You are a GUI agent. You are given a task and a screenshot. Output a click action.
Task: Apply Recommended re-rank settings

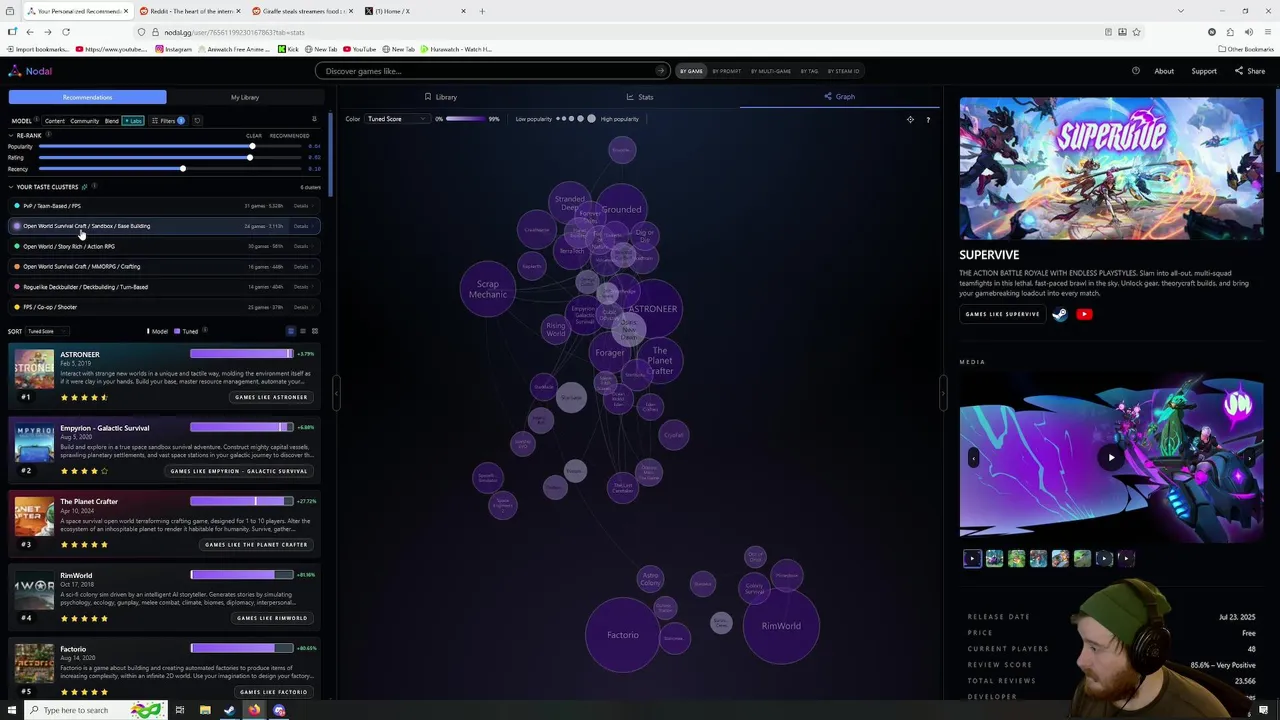(289, 136)
